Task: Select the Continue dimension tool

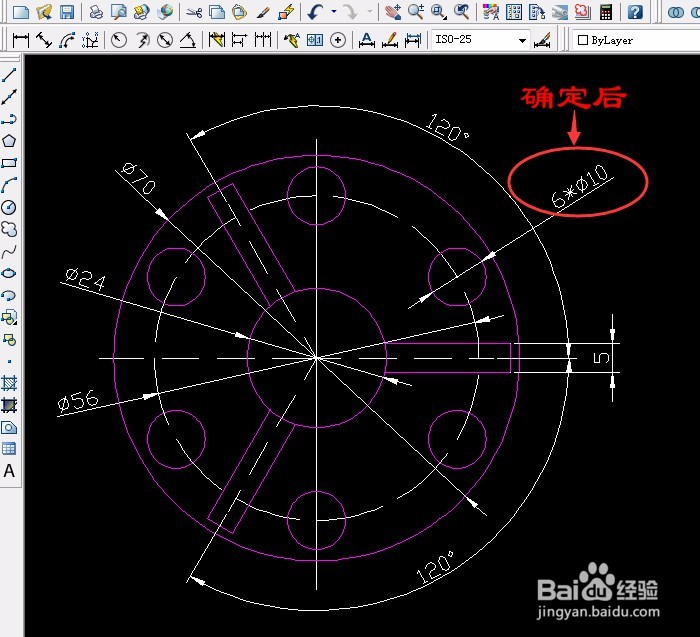Action: pyautogui.click(x=263, y=40)
